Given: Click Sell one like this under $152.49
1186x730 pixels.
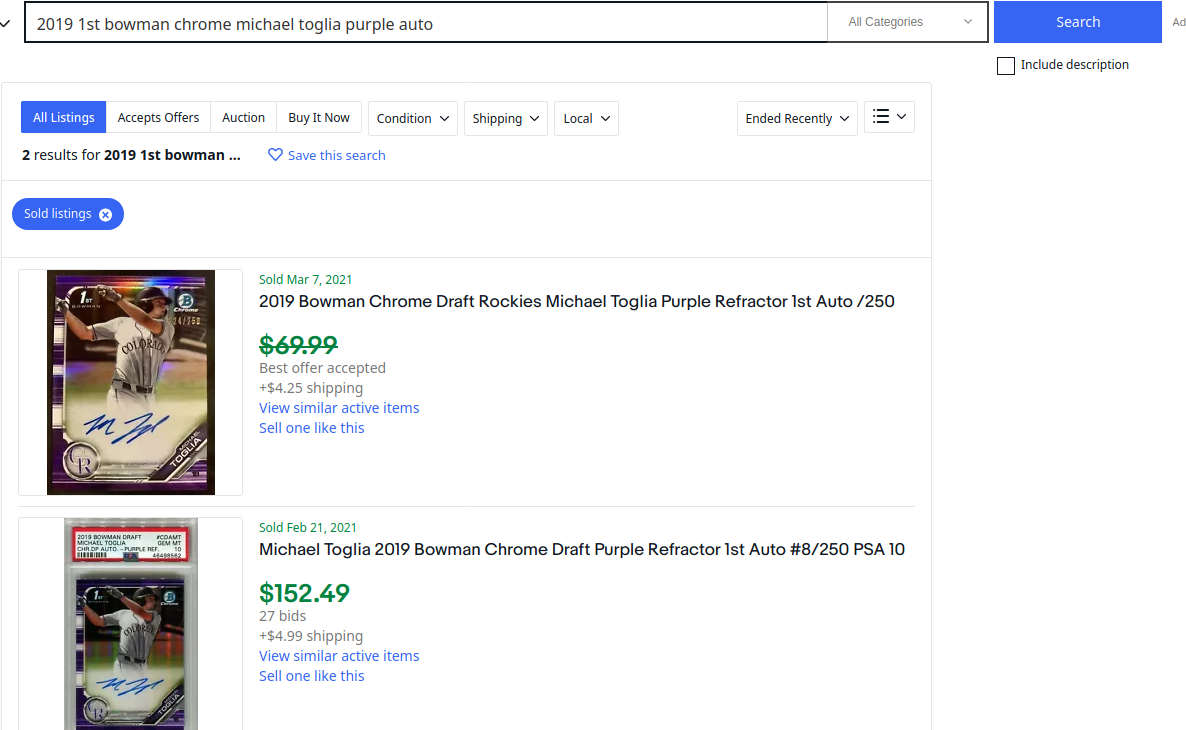Looking at the screenshot, I should (x=311, y=676).
